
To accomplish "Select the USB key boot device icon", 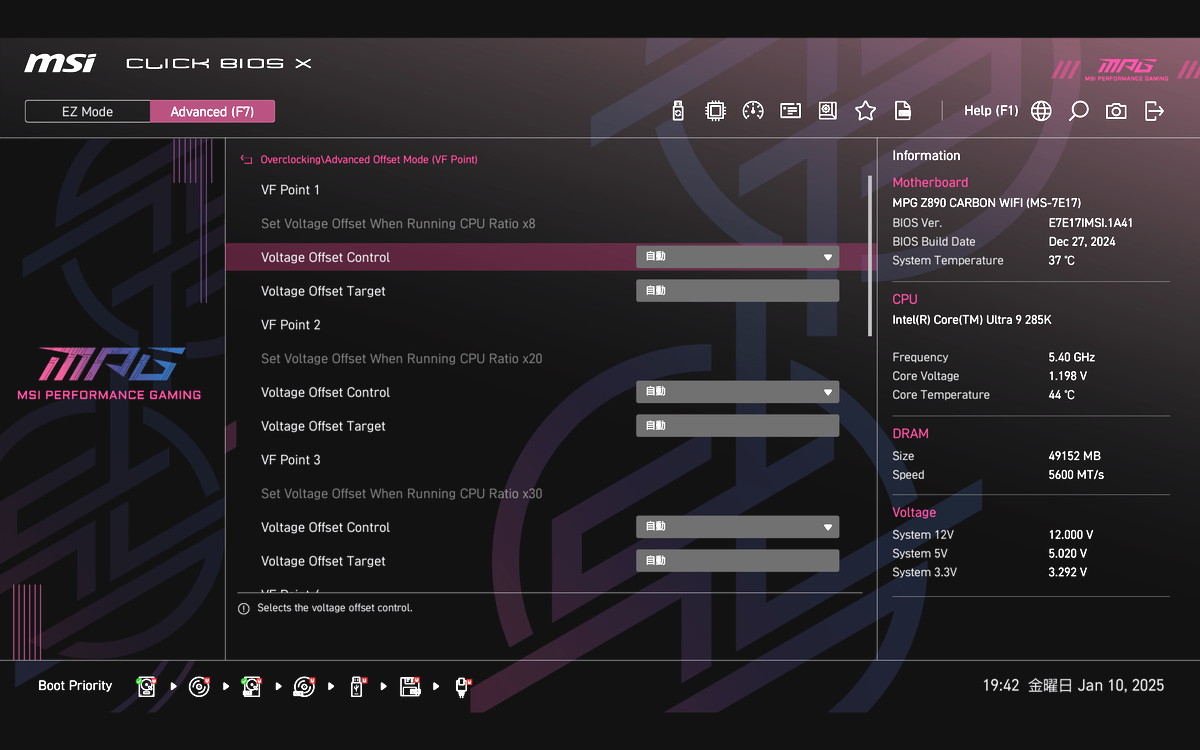I will [x=357, y=686].
